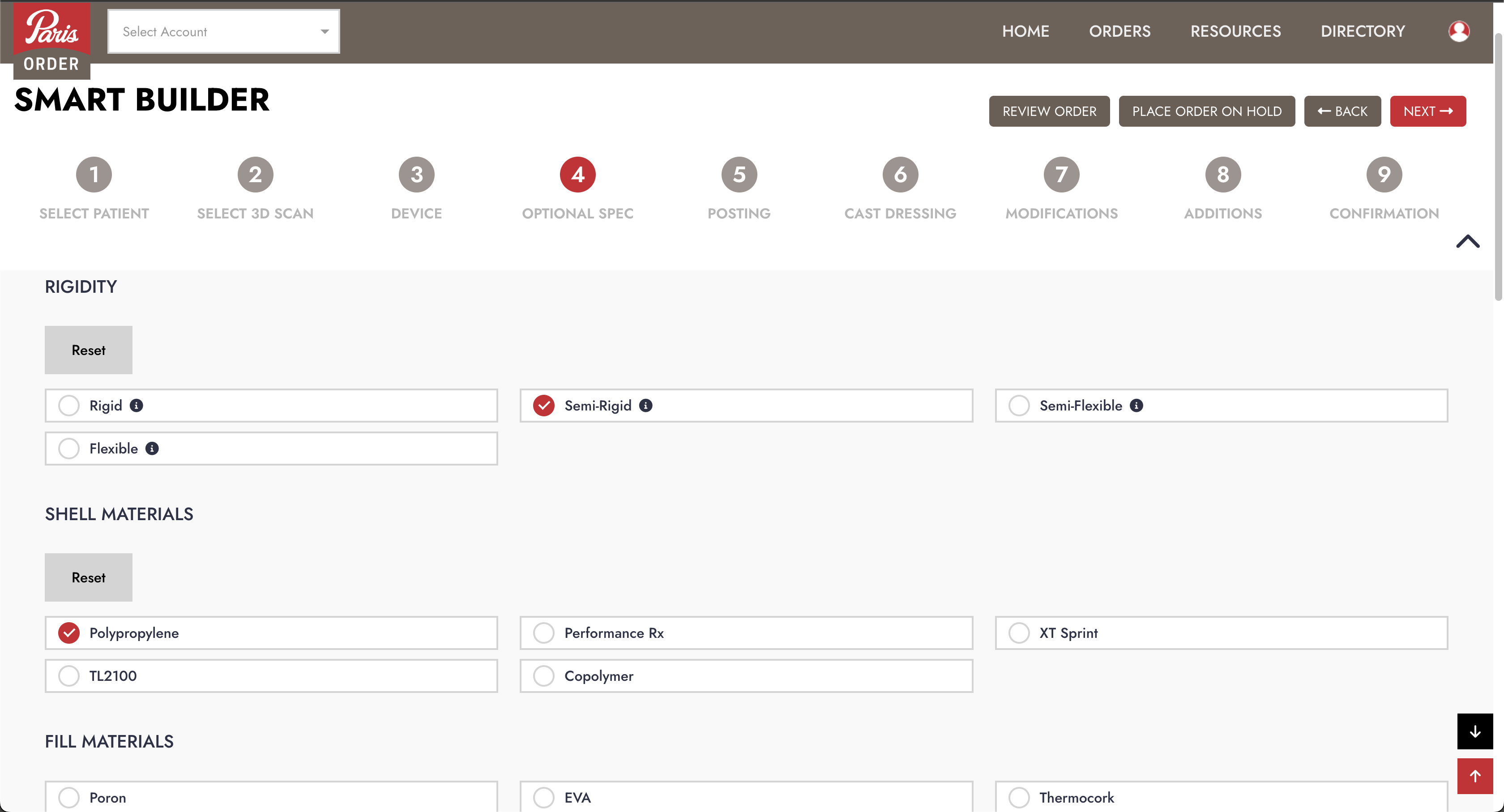Image resolution: width=1504 pixels, height=812 pixels.
Task: Click the Flexible info icon
Action: click(x=152, y=449)
